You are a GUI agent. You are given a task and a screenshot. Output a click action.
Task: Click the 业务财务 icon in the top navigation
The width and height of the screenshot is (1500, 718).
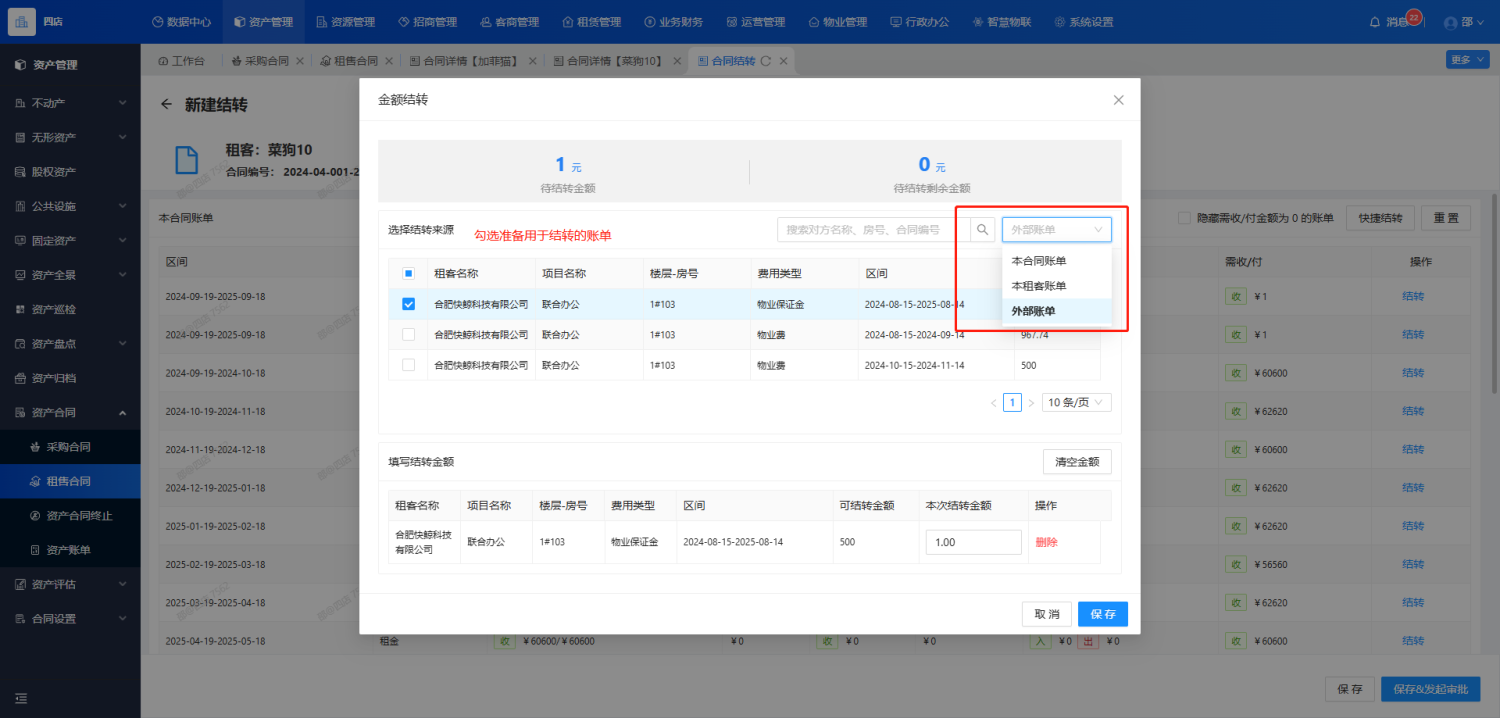point(650,22)
